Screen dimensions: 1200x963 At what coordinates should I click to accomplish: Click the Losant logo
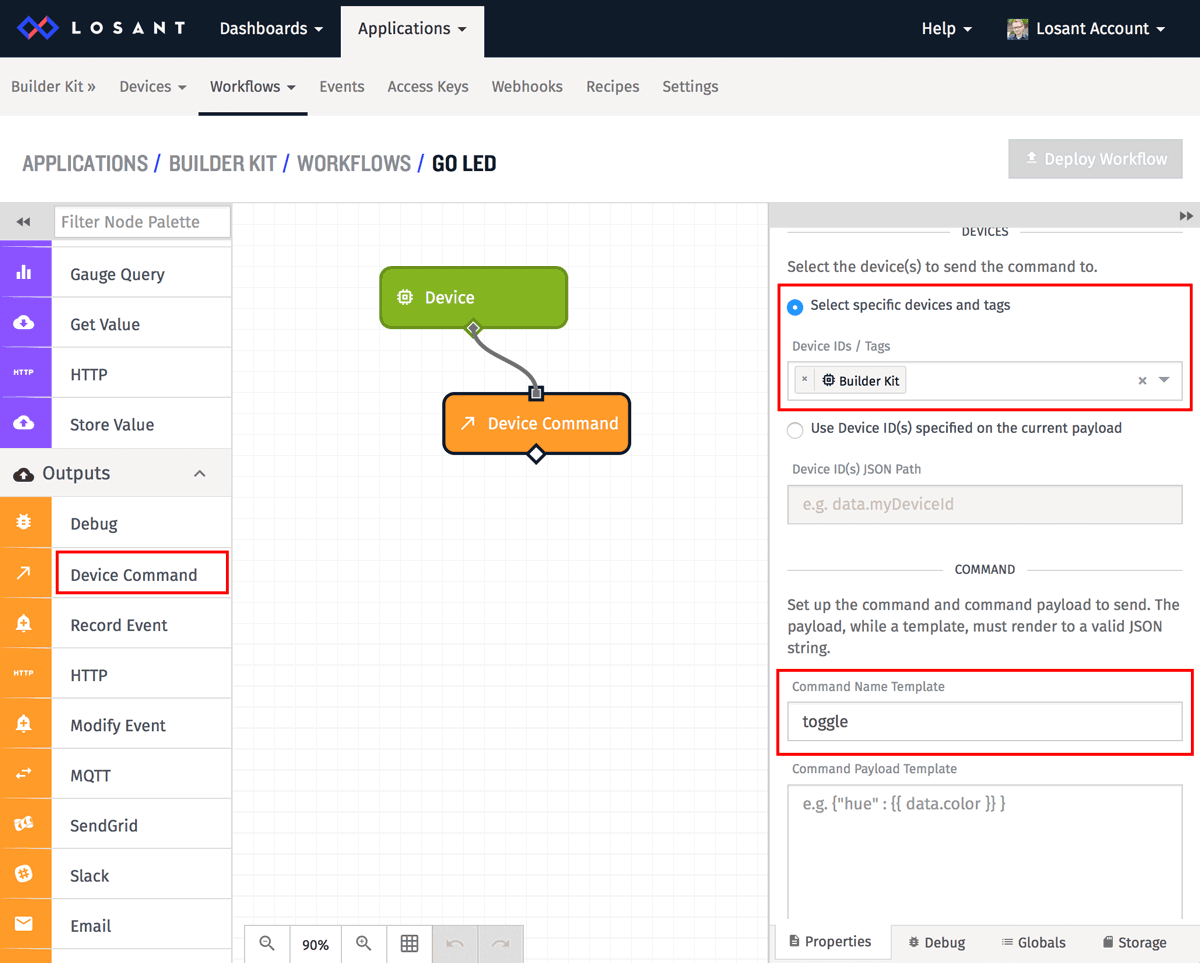click(102, 28)
